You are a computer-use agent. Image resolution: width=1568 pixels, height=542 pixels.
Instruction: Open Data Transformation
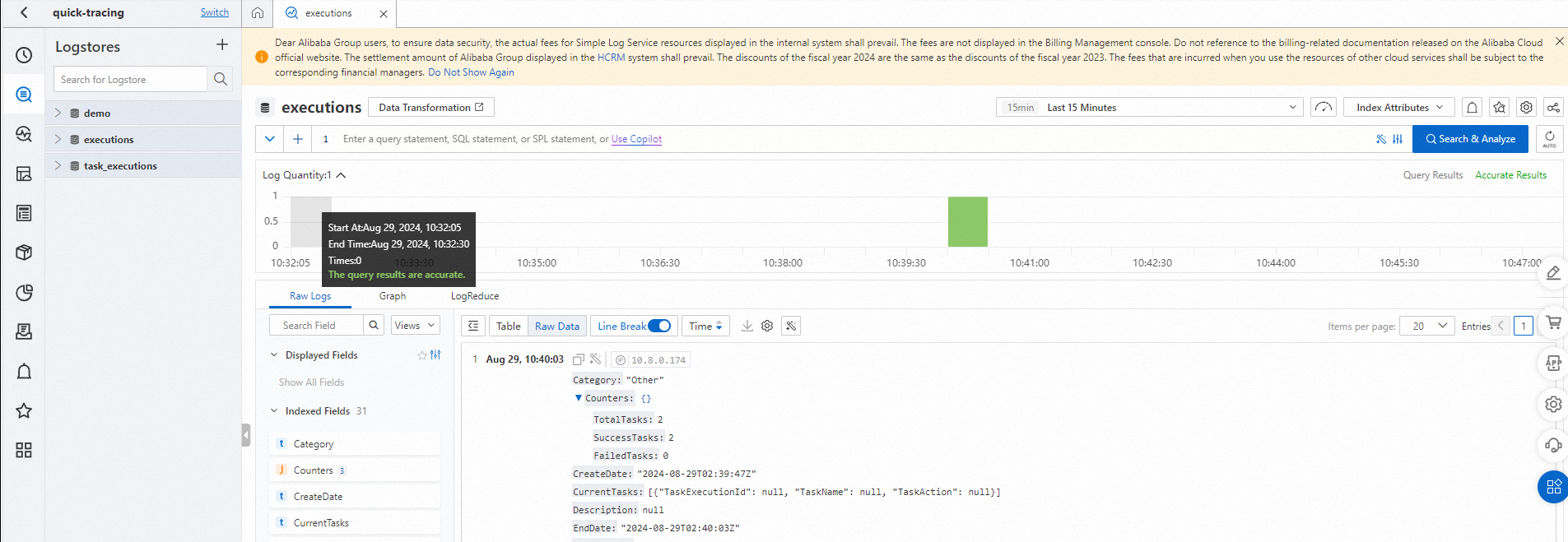point(431,108)
